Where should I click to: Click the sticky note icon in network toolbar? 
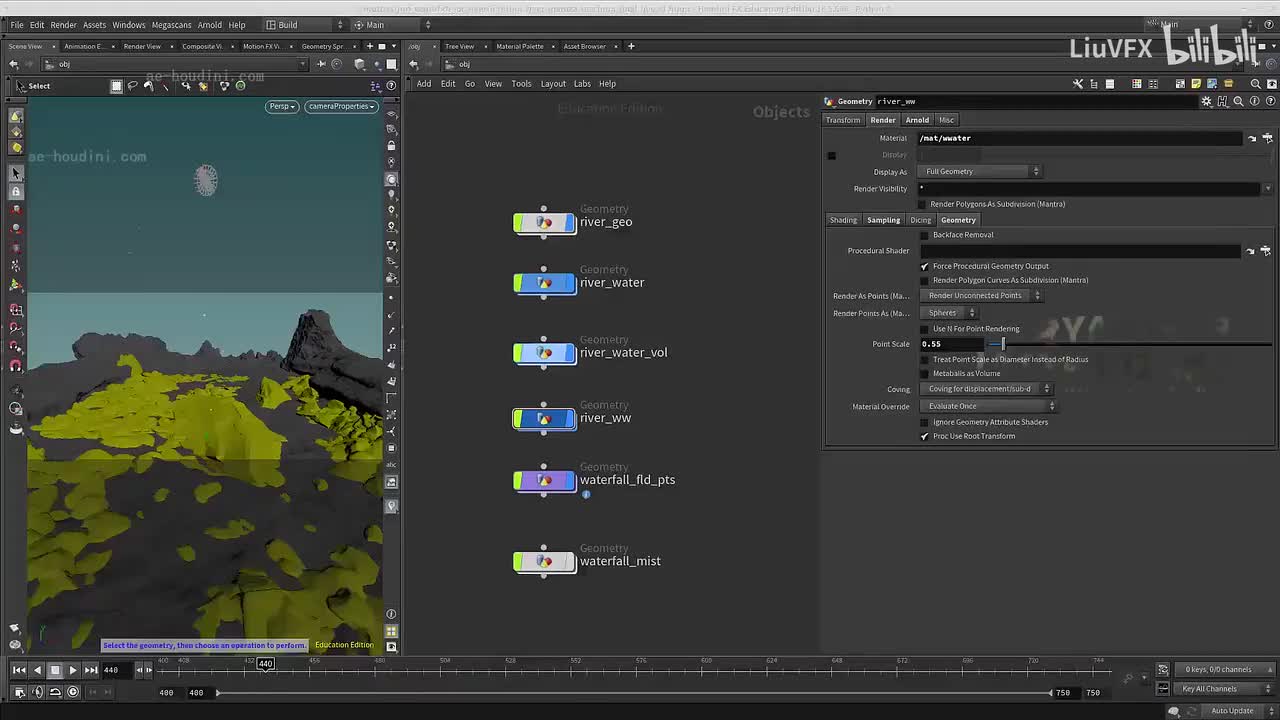1196,84
